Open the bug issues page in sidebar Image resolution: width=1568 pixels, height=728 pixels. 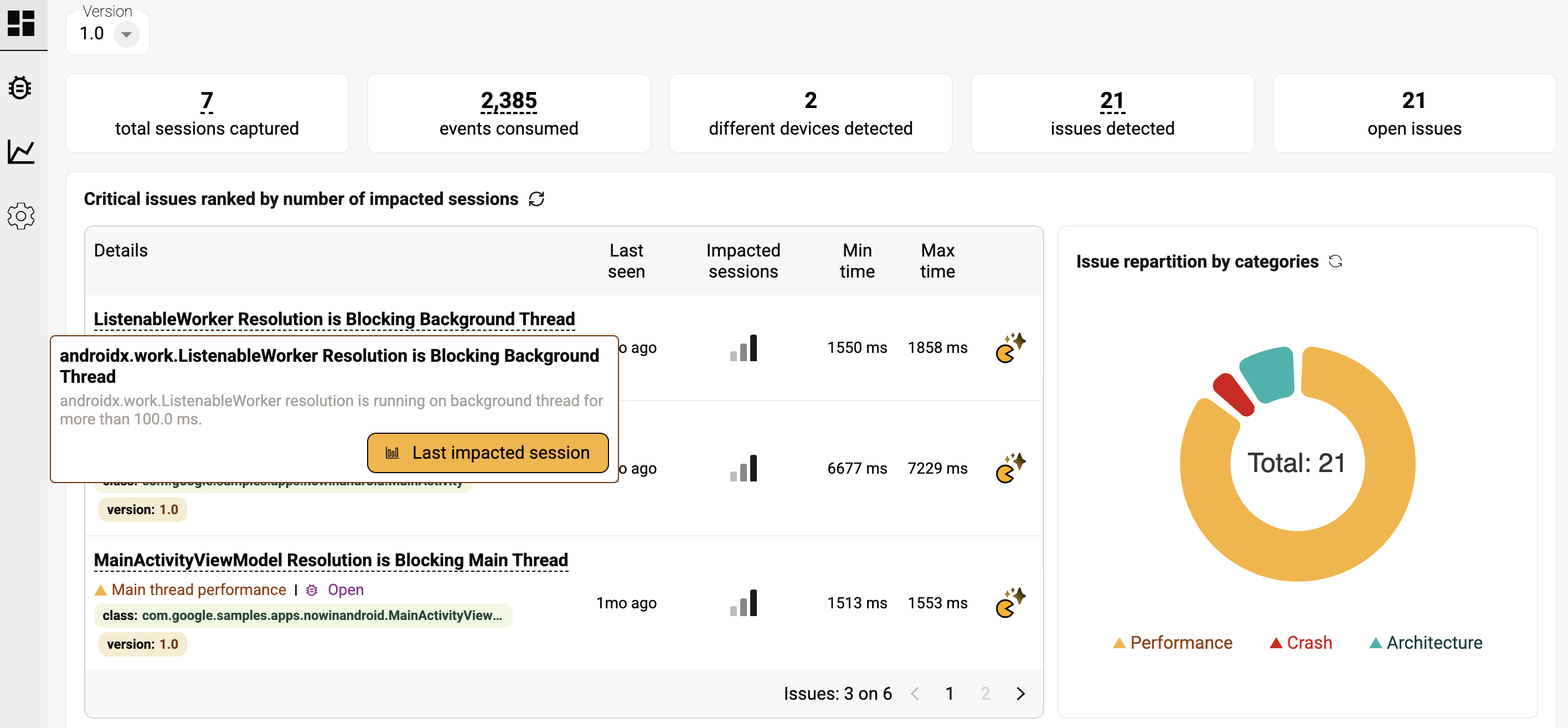20,88
